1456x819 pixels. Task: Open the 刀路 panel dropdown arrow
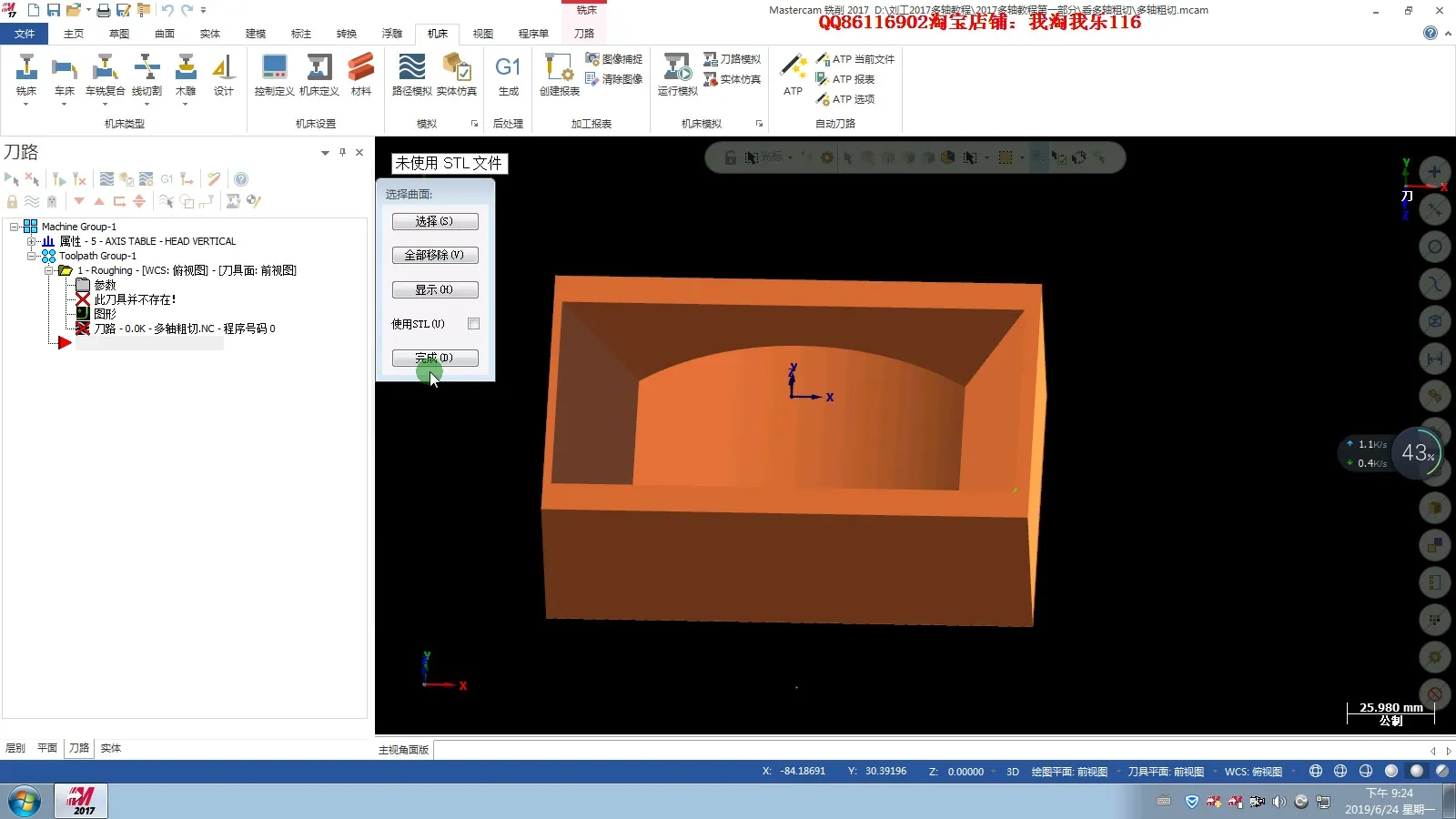click(325, 153)
